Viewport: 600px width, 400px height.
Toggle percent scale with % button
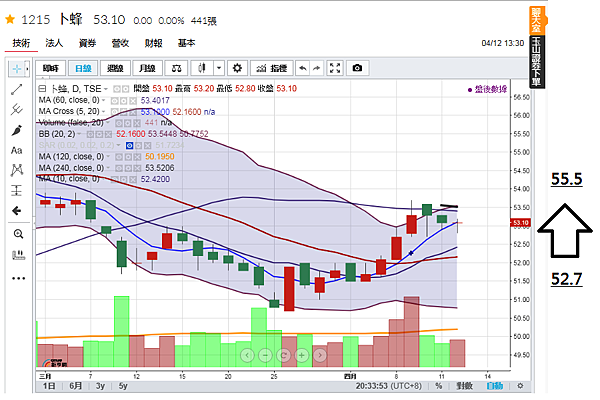click(x=439, y=386)
